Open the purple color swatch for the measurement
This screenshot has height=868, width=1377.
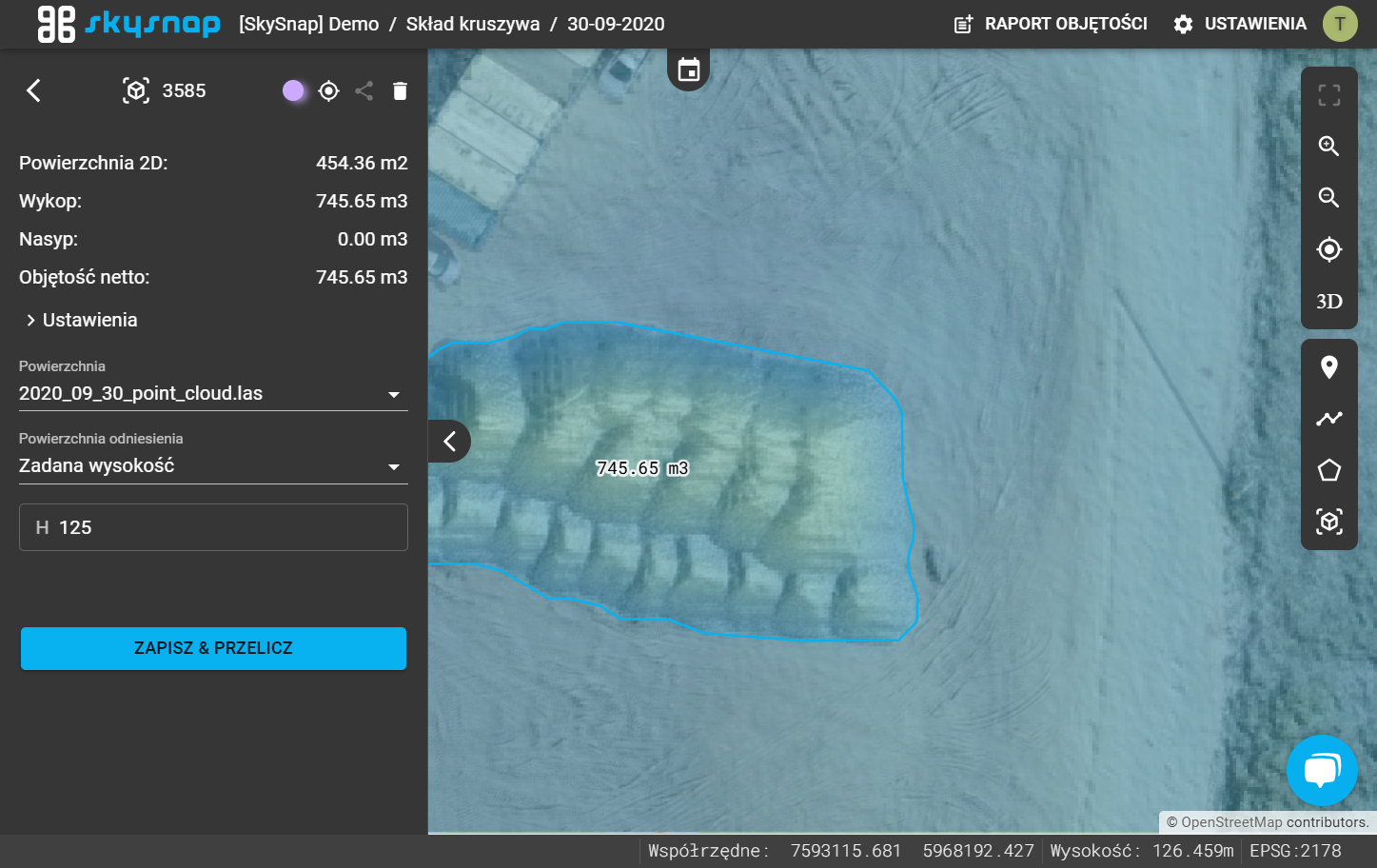(x=294, y=90)
